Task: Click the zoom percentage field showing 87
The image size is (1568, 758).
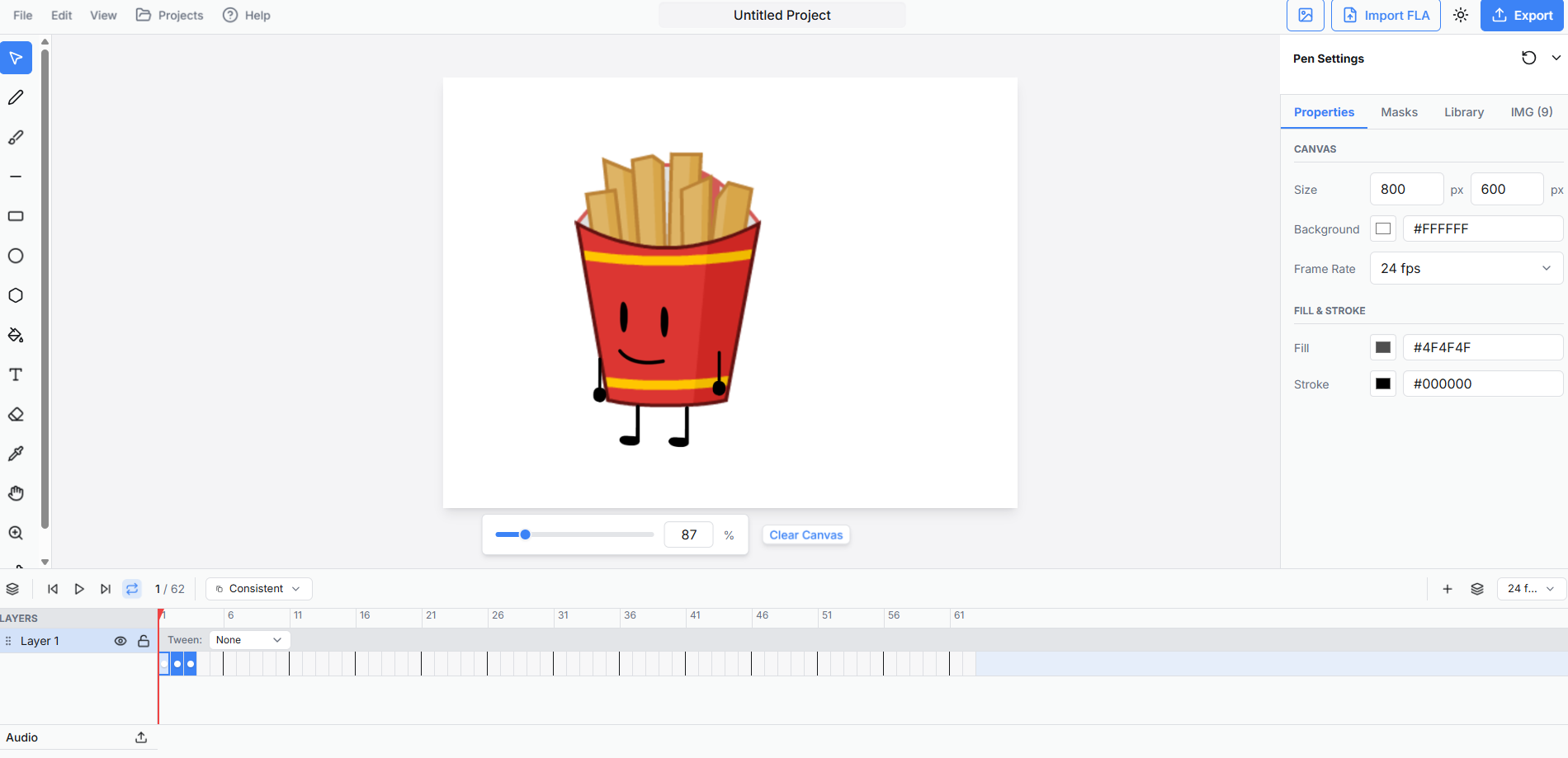Action: (x=689, y=534)
